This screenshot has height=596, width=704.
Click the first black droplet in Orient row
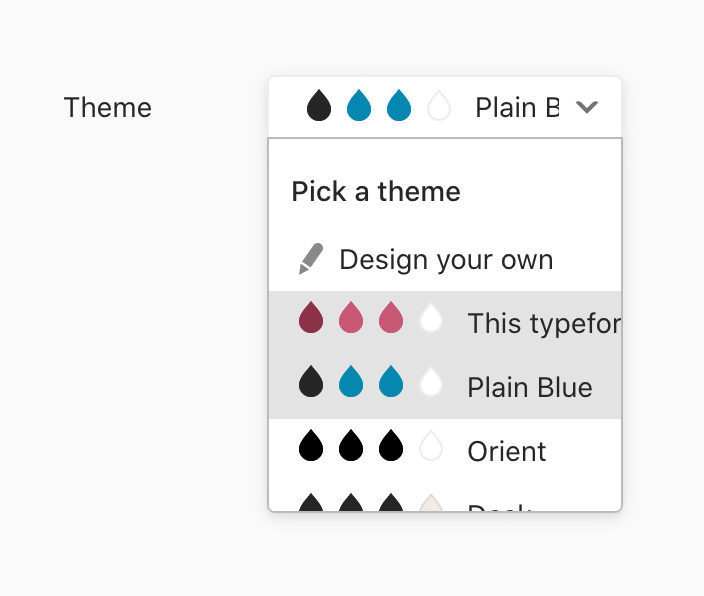[311, 445]
